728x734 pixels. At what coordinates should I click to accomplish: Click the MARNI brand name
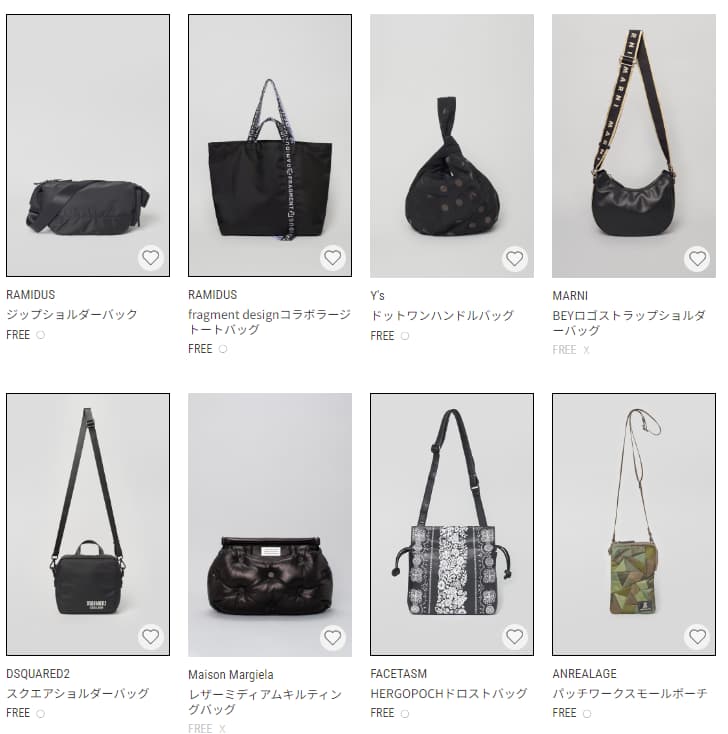point(570,296)
